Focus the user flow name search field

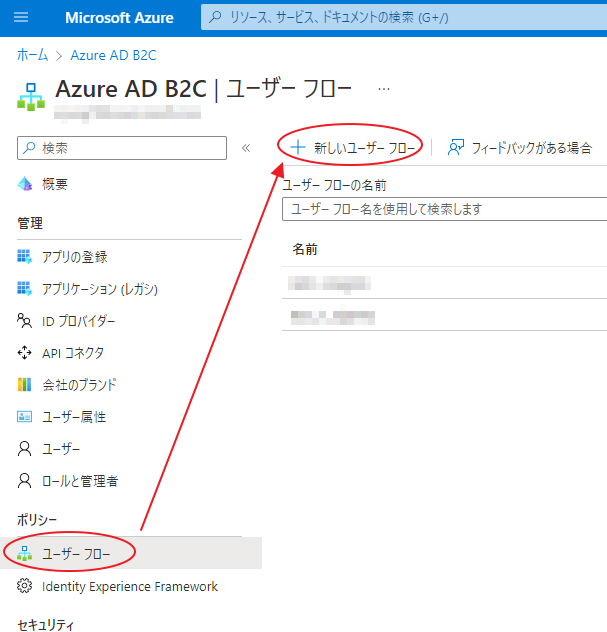click(x=445, y=209)
